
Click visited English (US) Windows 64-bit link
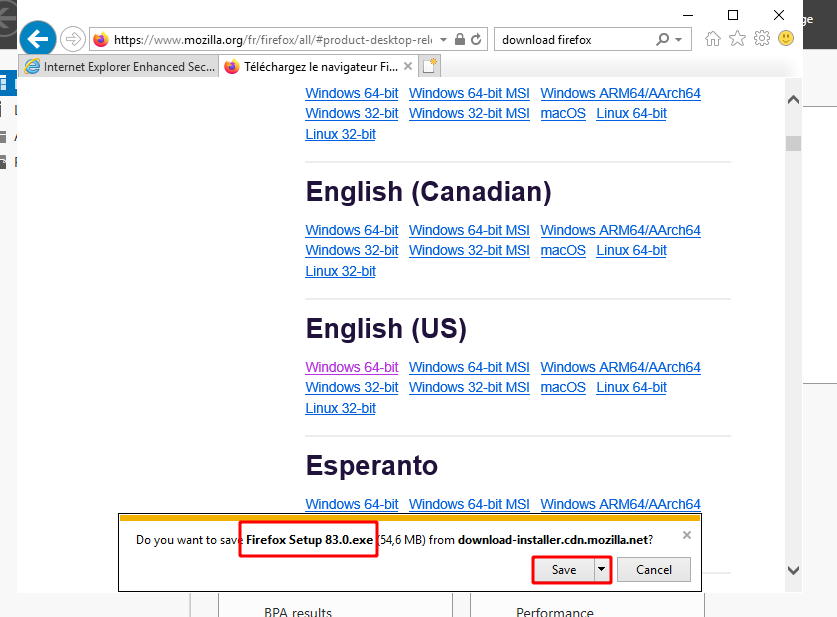pos(352,367)
